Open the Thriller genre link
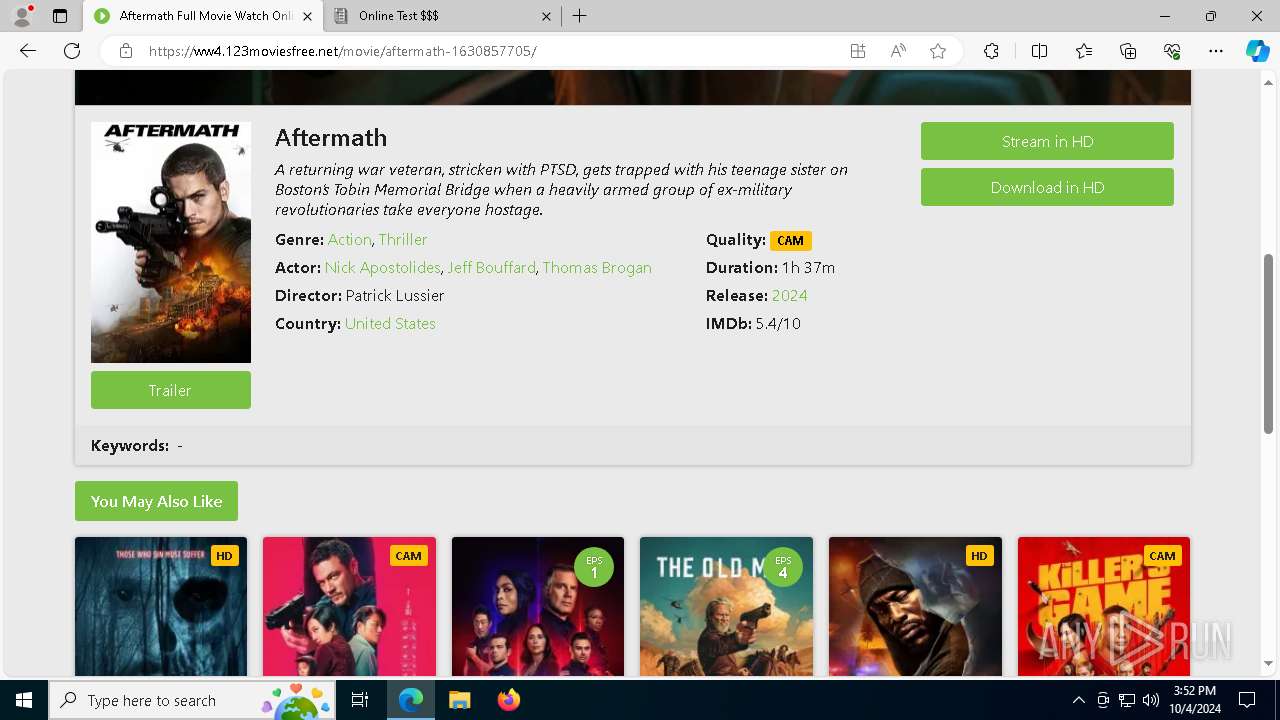The height and width of the screenshot is (720, 1280). (403, 240)
